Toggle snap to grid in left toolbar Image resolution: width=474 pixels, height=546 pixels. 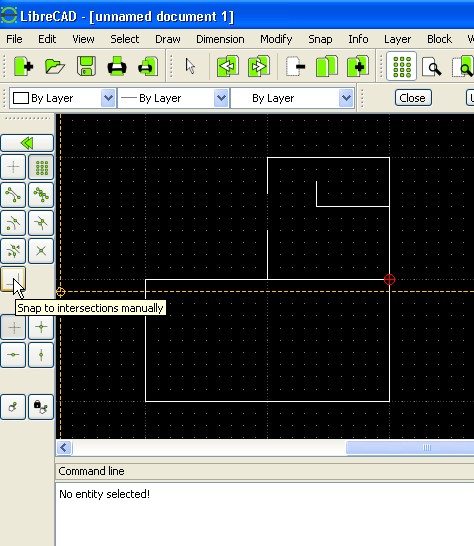(41, 167)
